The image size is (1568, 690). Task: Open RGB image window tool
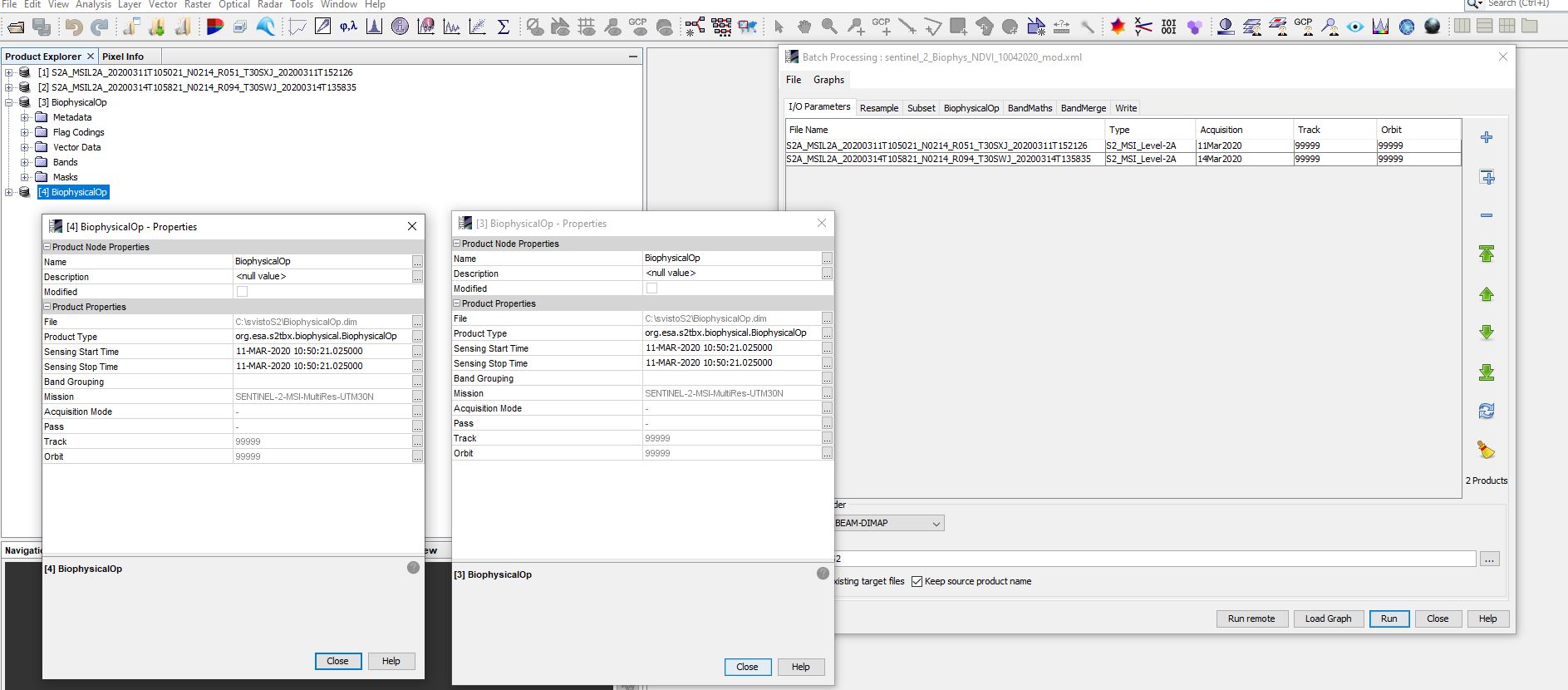(x=215, y=27)
